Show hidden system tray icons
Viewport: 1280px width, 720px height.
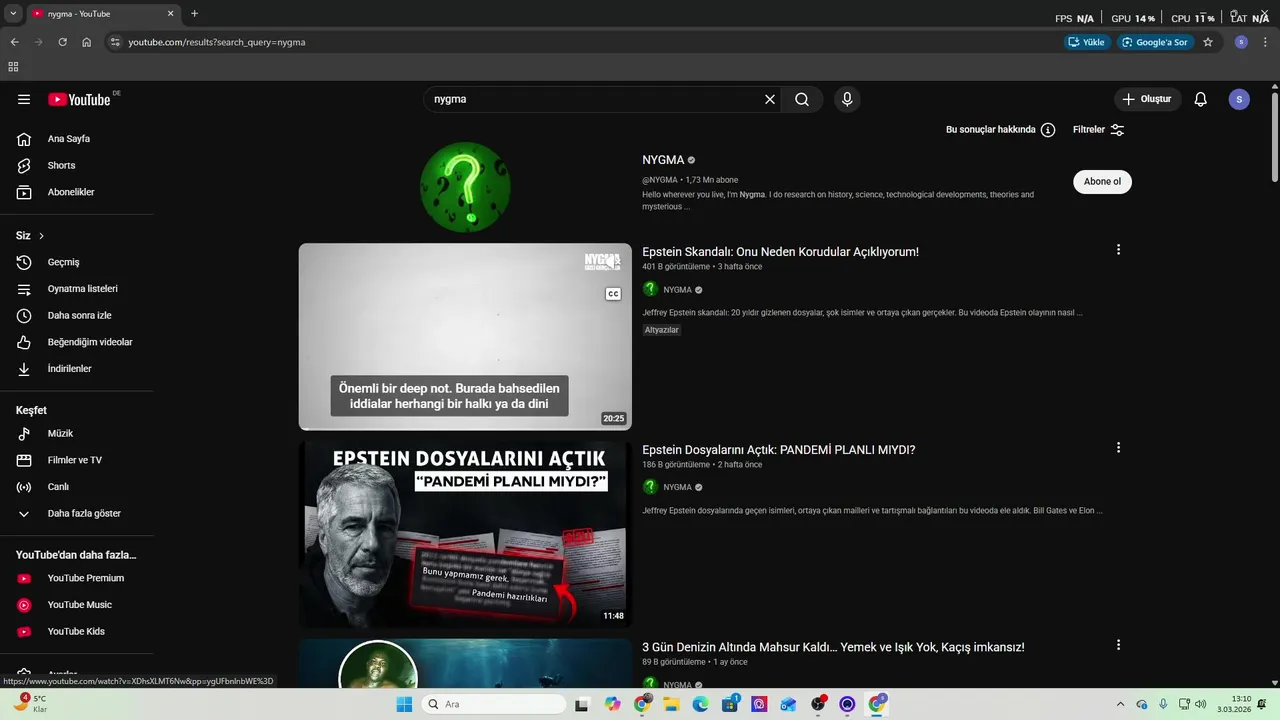(x=1120, y=704)
